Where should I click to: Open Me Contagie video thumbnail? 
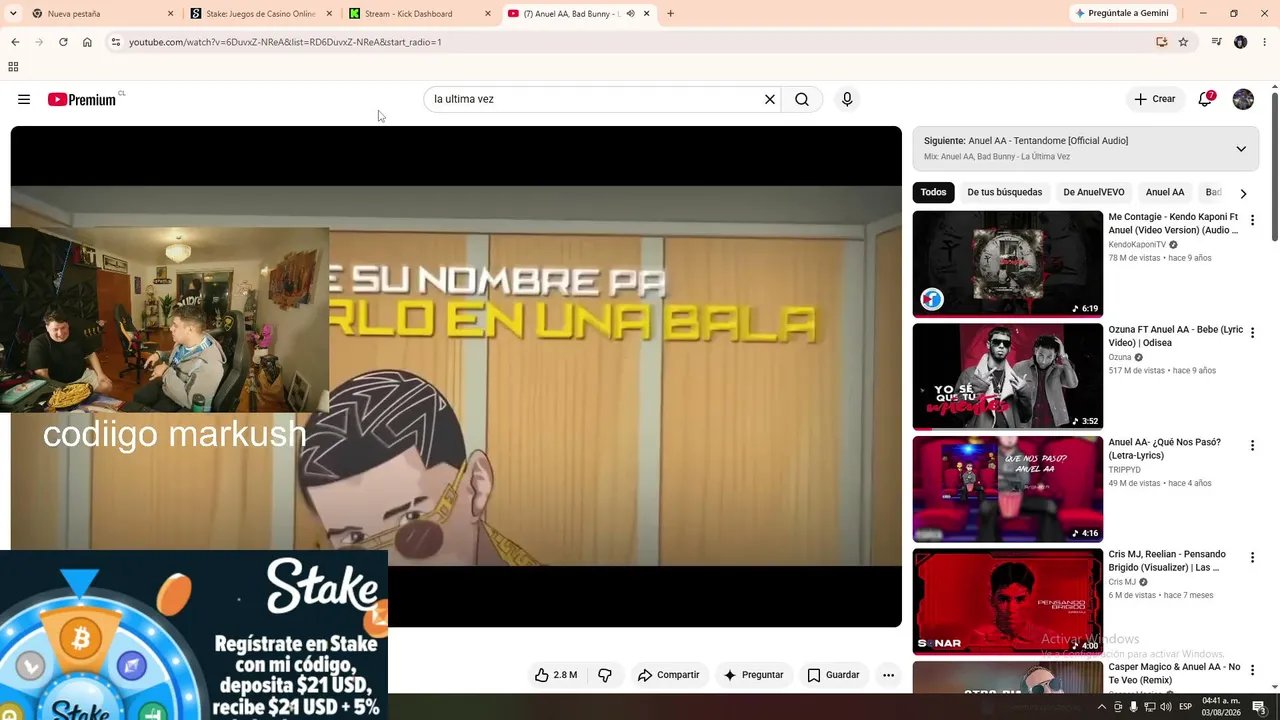click(1008, 264)
